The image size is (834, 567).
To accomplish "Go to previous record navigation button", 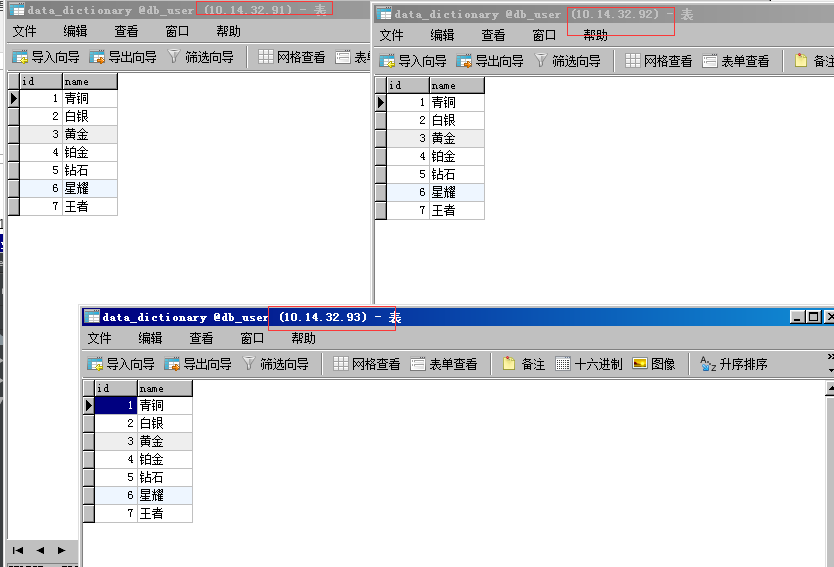I will pos(40,550).
